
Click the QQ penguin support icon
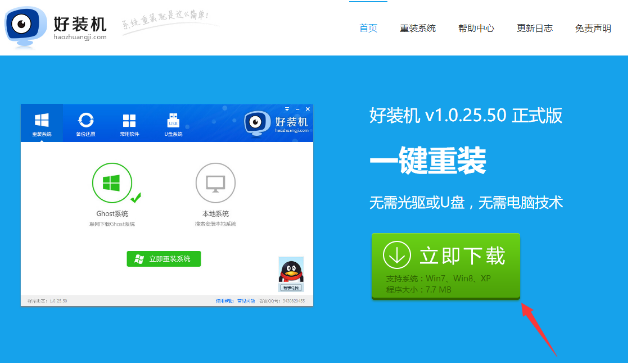pos(291,271)
